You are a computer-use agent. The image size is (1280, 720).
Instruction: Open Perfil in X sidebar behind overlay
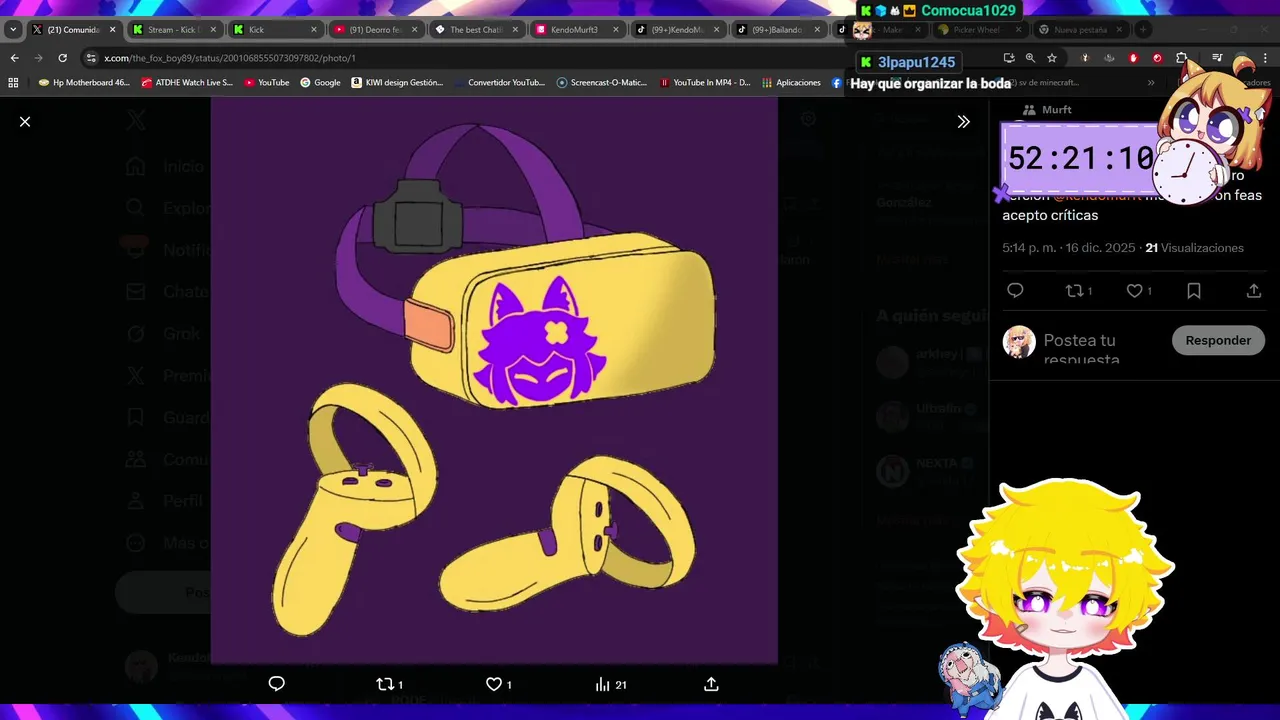click(165, 501)
